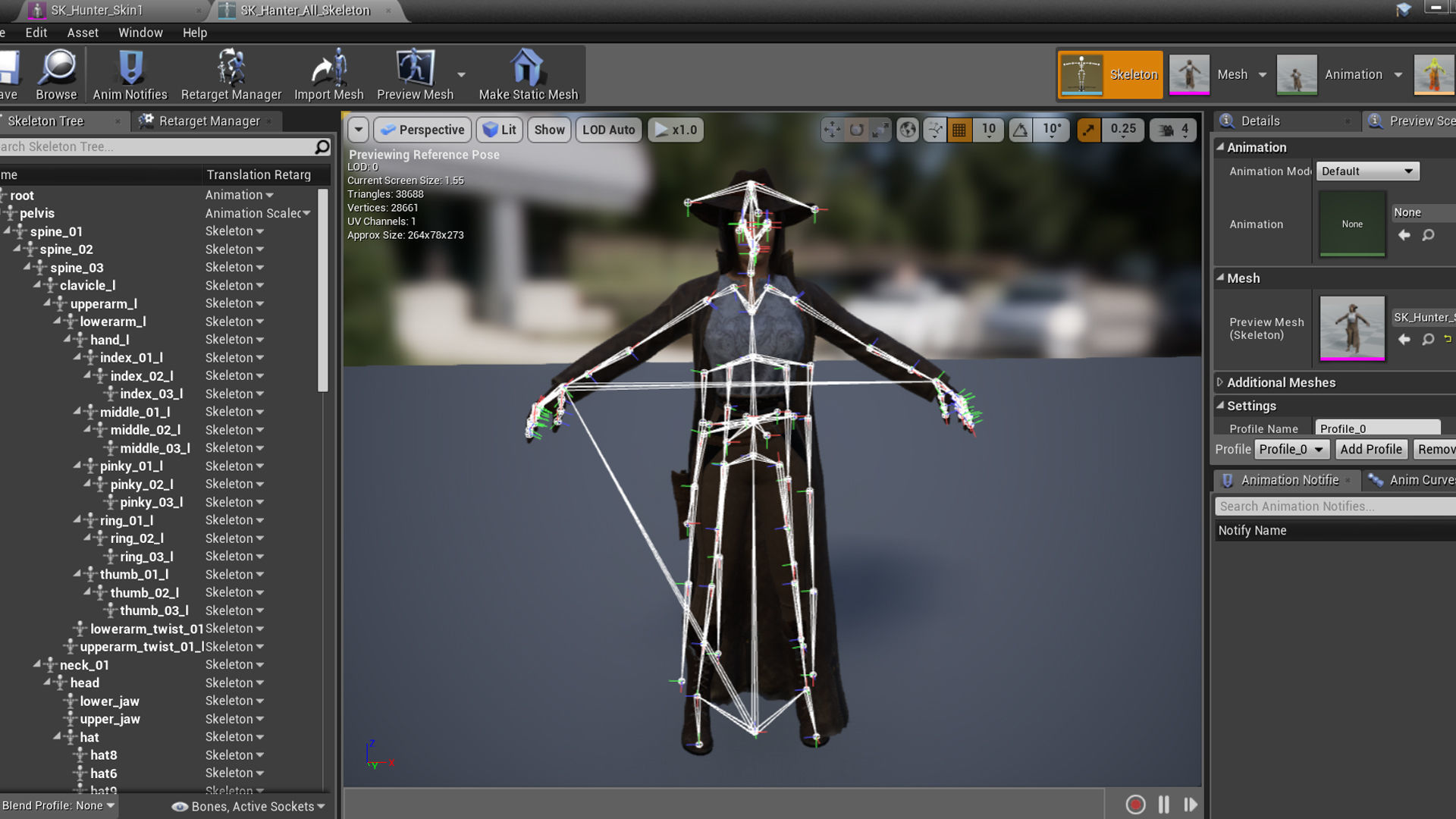Click the Browse magnifier icon
1456x819 pixels.
(56, 74)
